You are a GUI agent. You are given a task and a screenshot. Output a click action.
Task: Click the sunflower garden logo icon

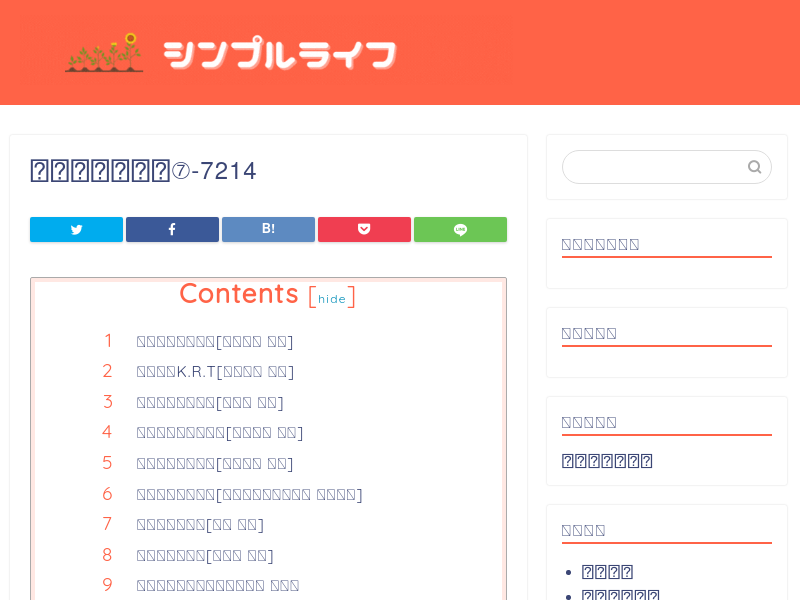[104, 53]
